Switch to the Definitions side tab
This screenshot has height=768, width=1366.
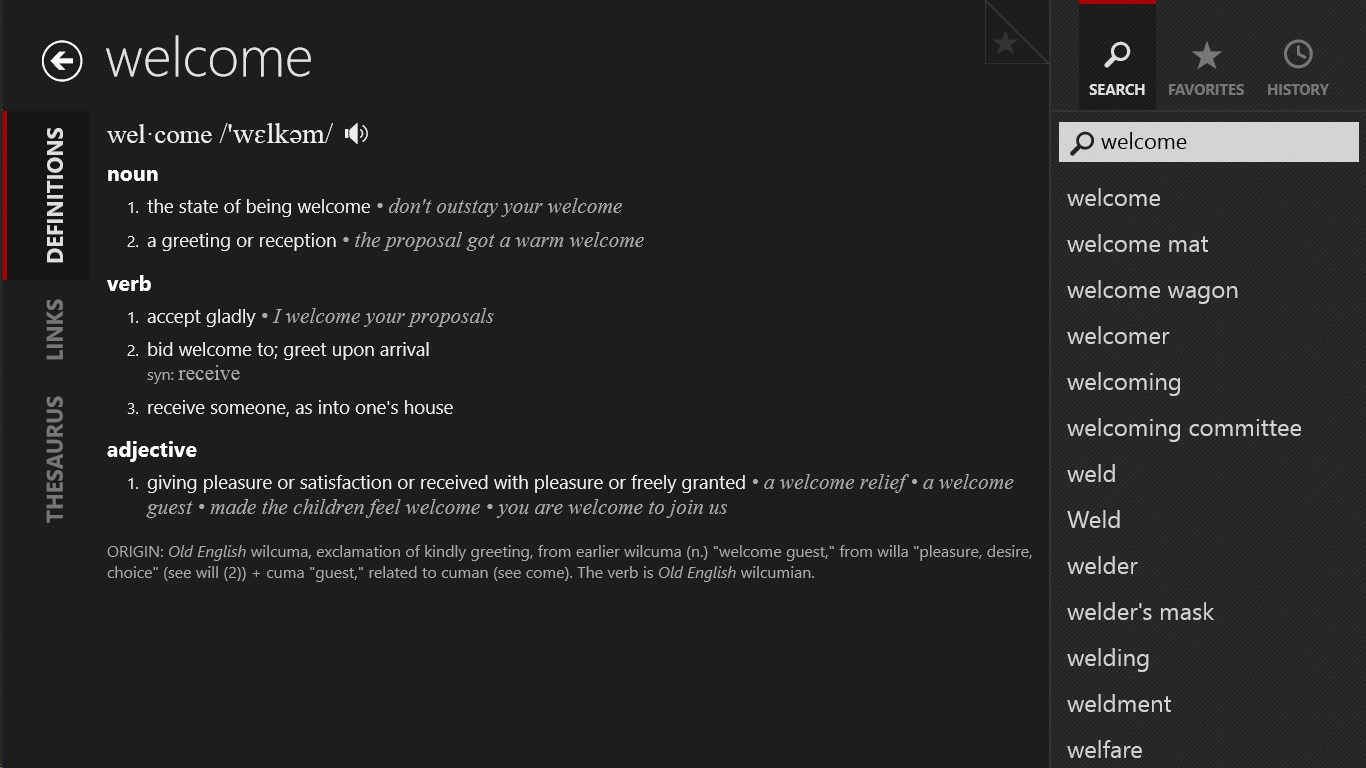(54, 195)
